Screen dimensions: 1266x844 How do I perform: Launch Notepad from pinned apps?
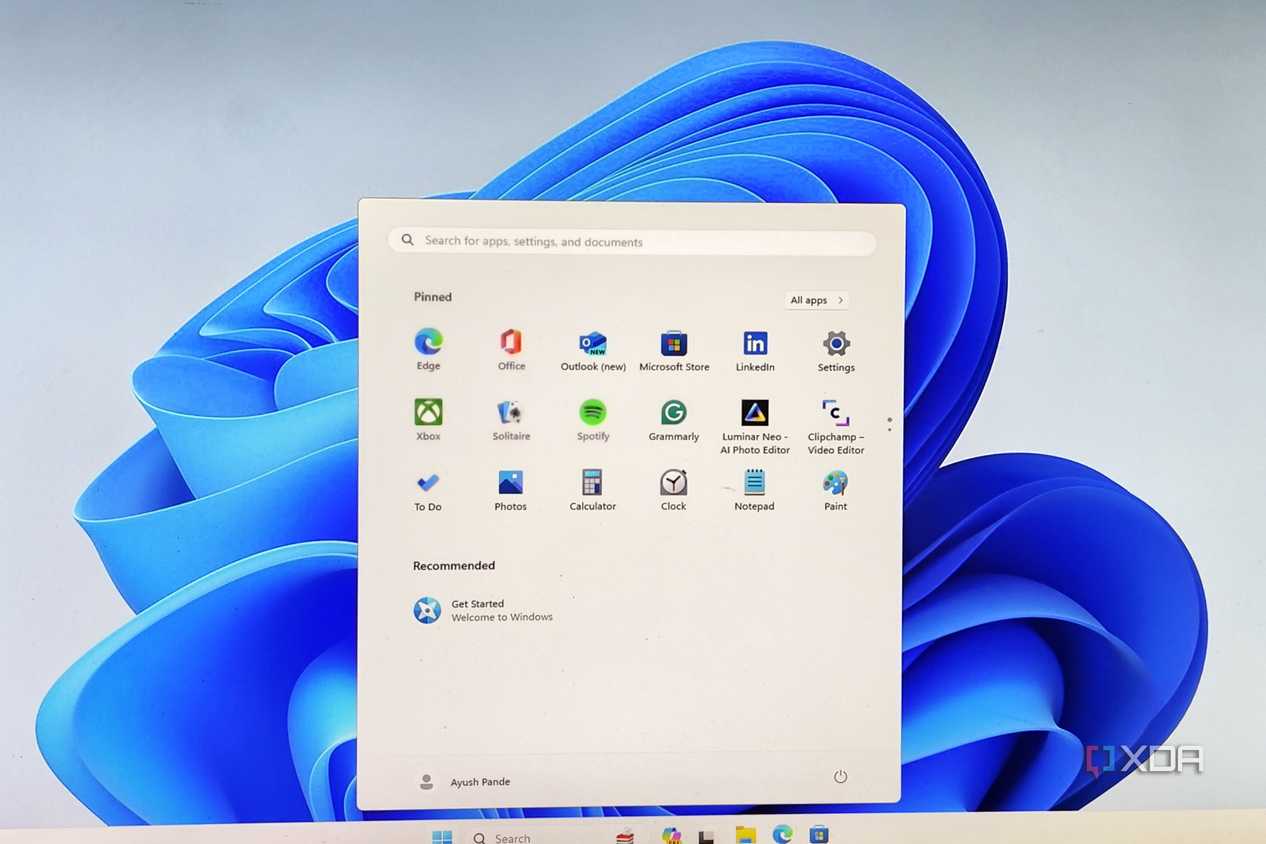pyautogui.click(x=754, y=491)
